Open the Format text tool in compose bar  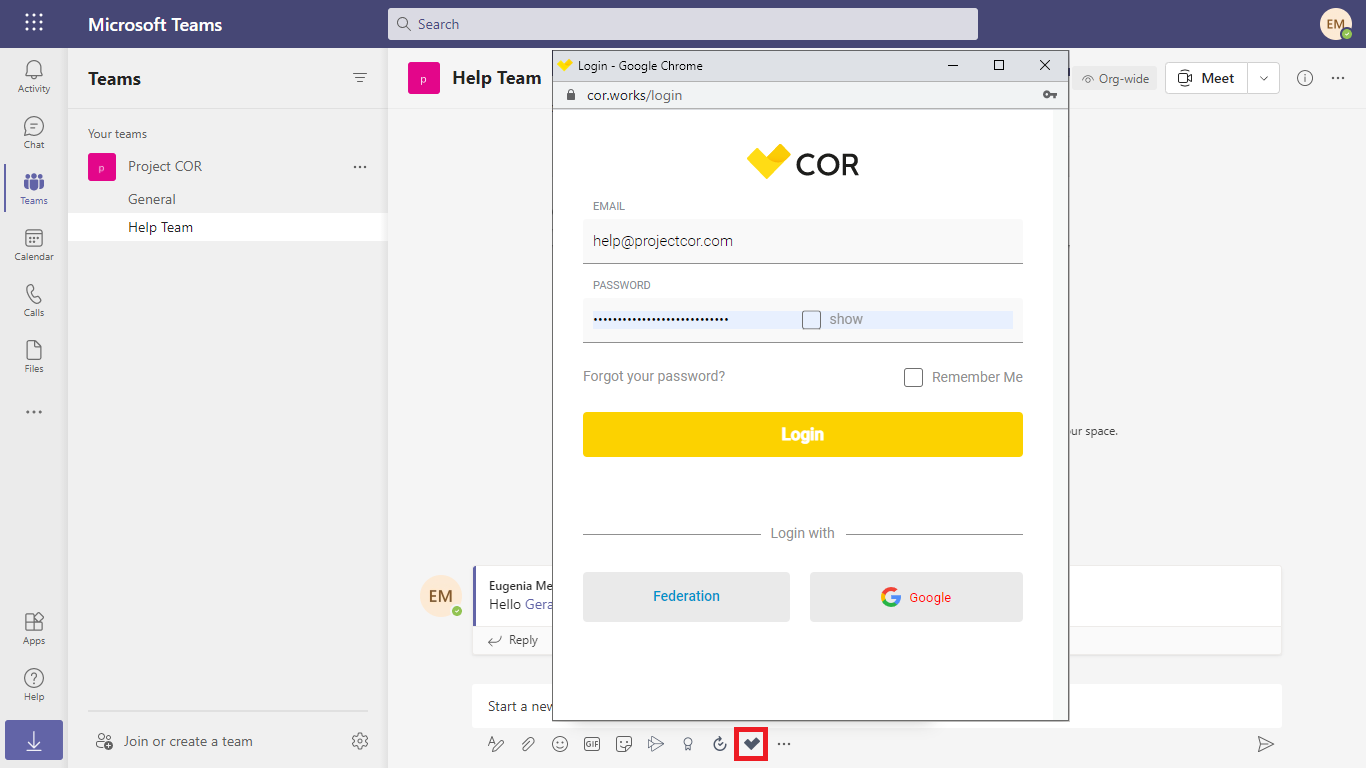[x=496, y=744]
